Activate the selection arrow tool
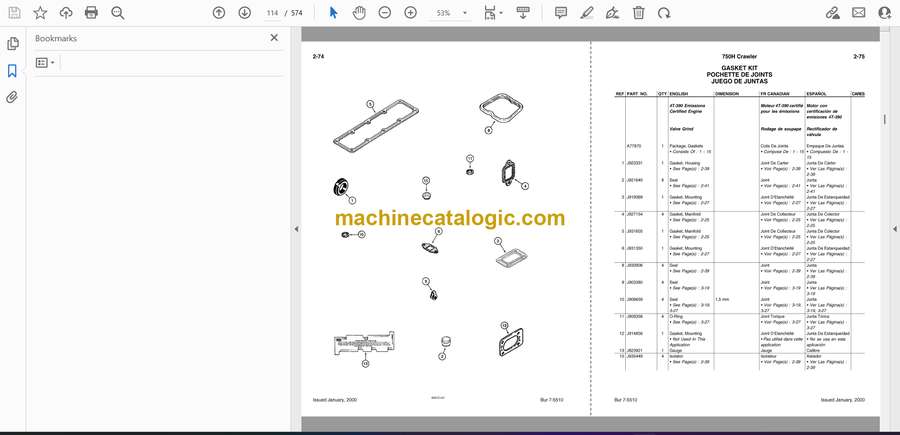Screen dimensions: 900x435 pyautogui.click(x=333, y=13)
